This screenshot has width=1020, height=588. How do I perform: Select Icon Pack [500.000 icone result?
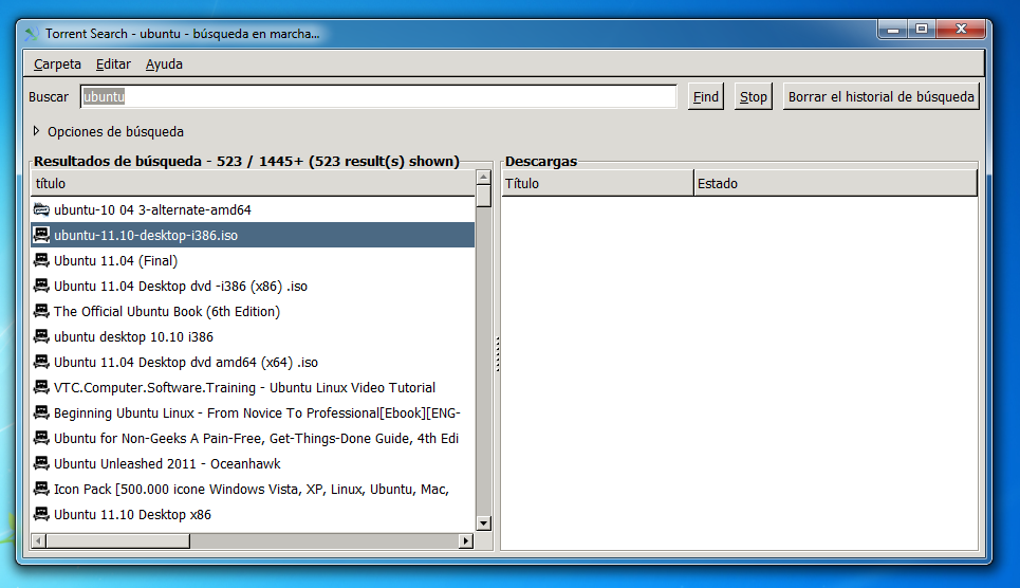(251, 488)
